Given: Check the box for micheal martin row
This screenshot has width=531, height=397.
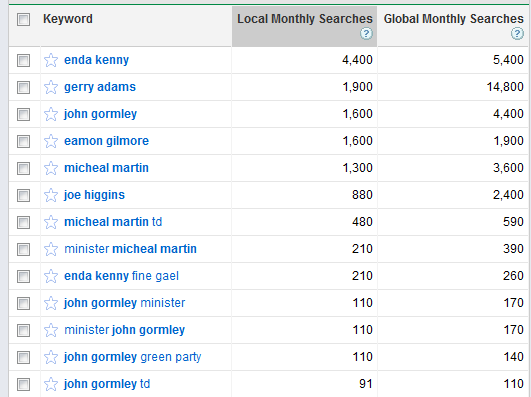Looking at the screenshot, I should (x=24, y=168).
